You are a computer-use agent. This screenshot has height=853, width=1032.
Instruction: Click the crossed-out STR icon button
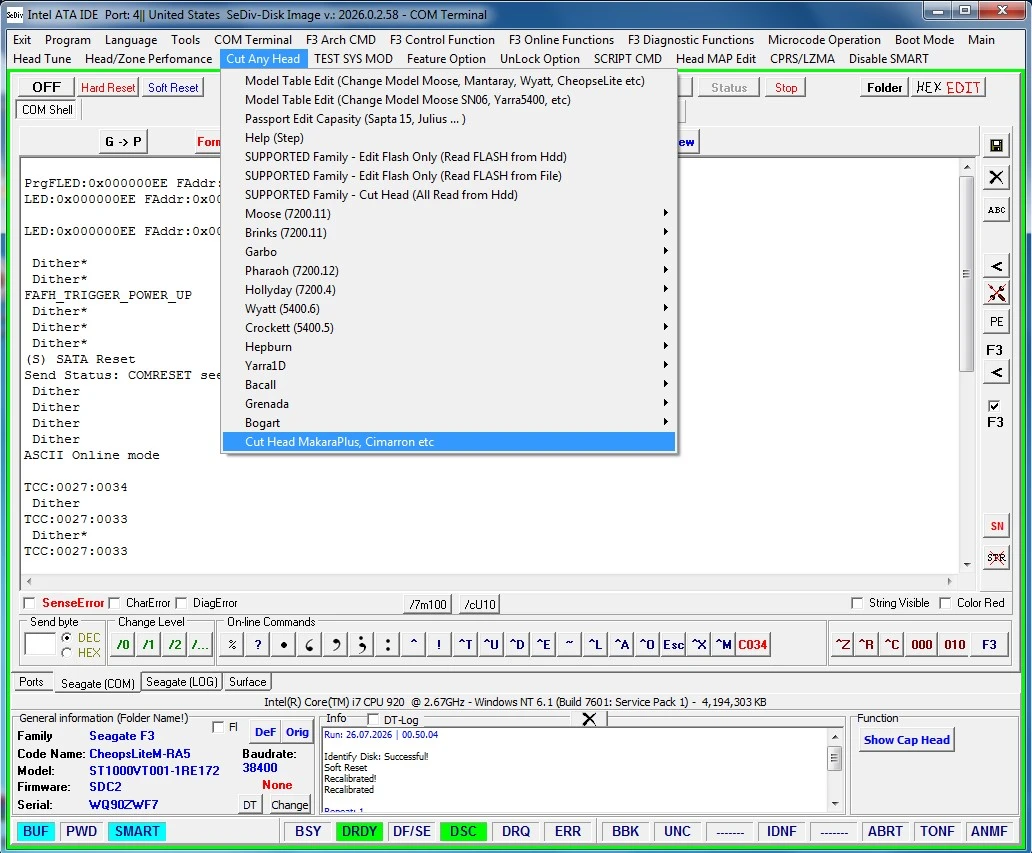tap(996, 558)
